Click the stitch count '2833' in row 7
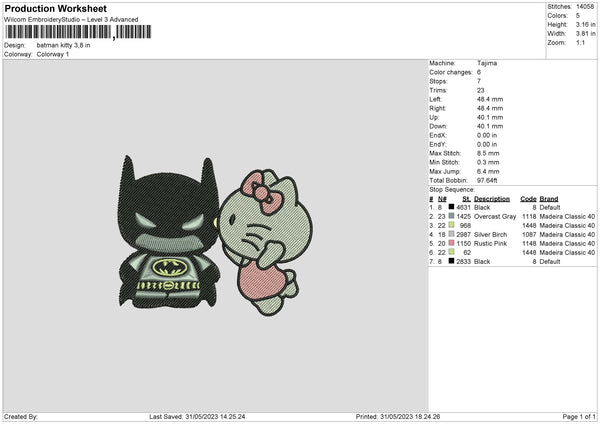This screenshot has width=600, height=424. click(x=463, y=261)
